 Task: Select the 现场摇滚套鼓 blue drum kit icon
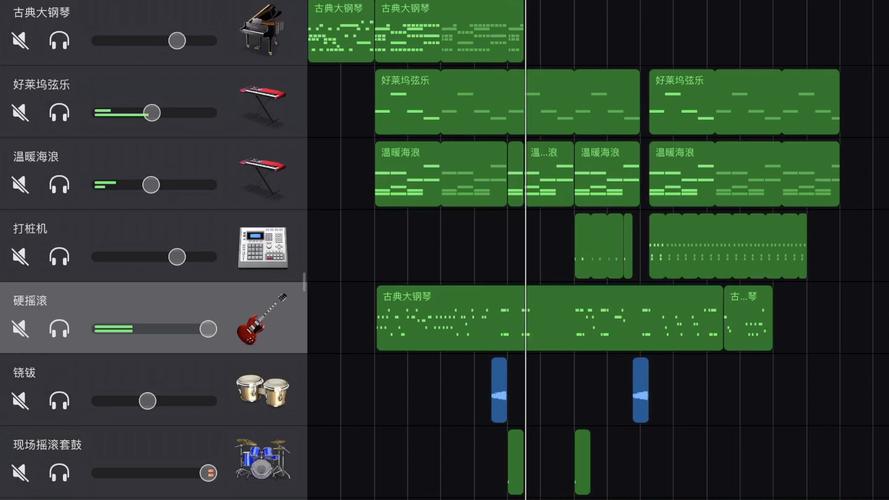(262, 460)
